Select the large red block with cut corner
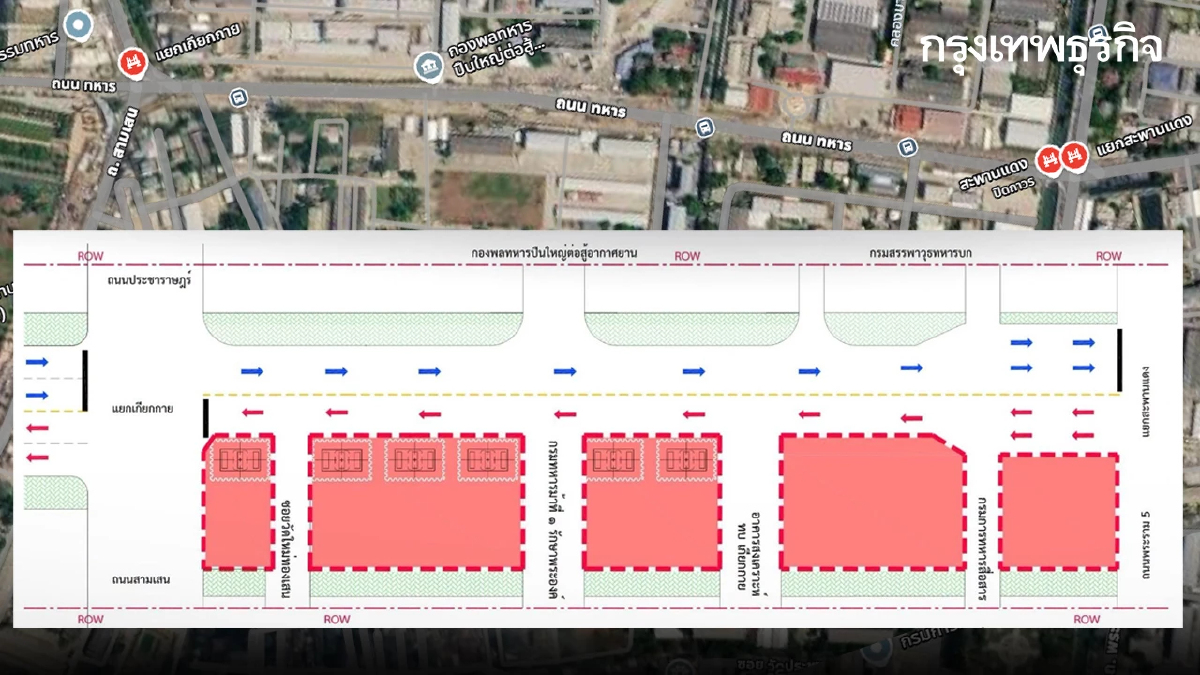The width and height of the screenshot is (1200, 675). pos(873,501)
